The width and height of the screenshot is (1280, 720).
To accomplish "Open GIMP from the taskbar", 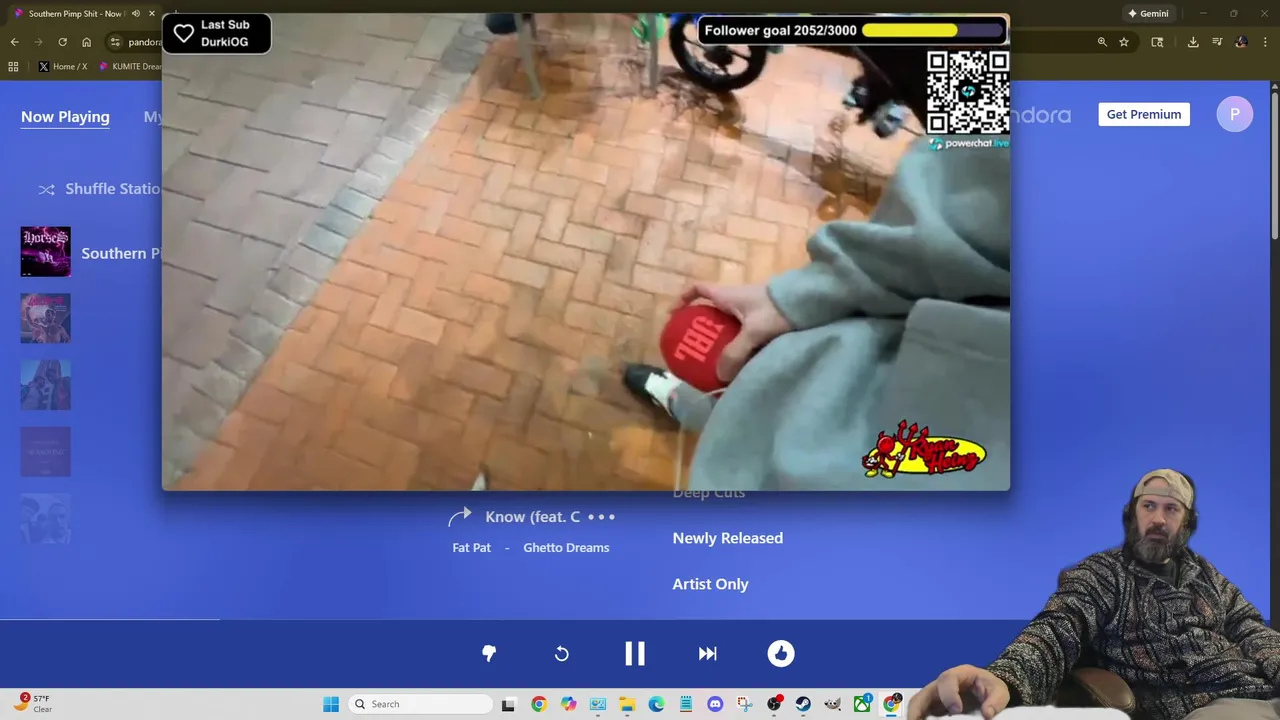I will [x=833, y=704].
